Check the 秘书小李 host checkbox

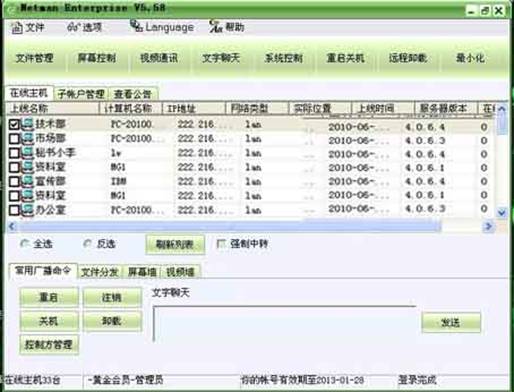[x=14, y=153]
